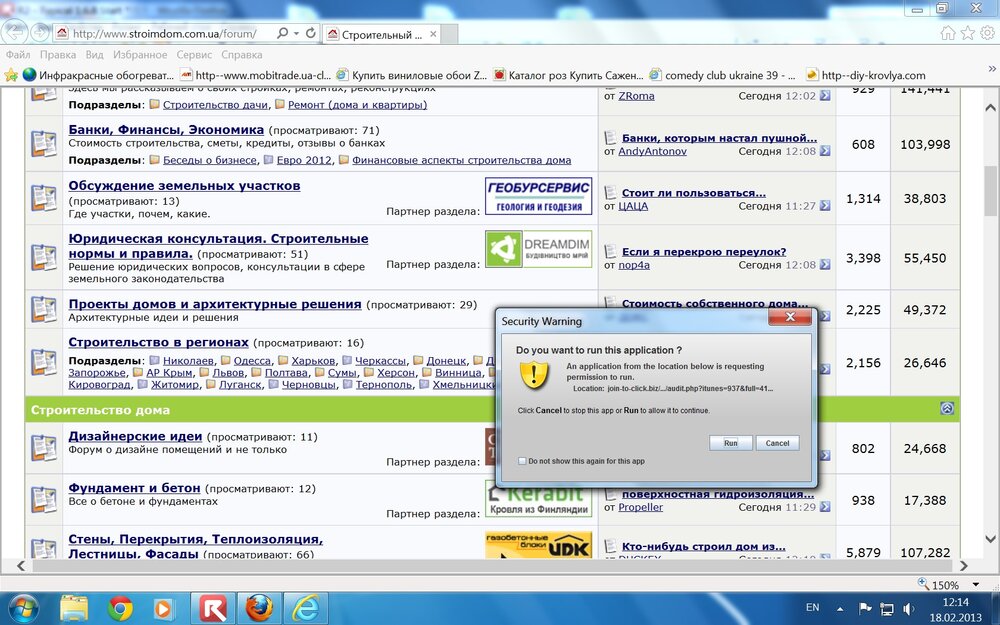Go to last post icon beside AndyAntonov
1000x625 pixels.
[x=825, y=151]
